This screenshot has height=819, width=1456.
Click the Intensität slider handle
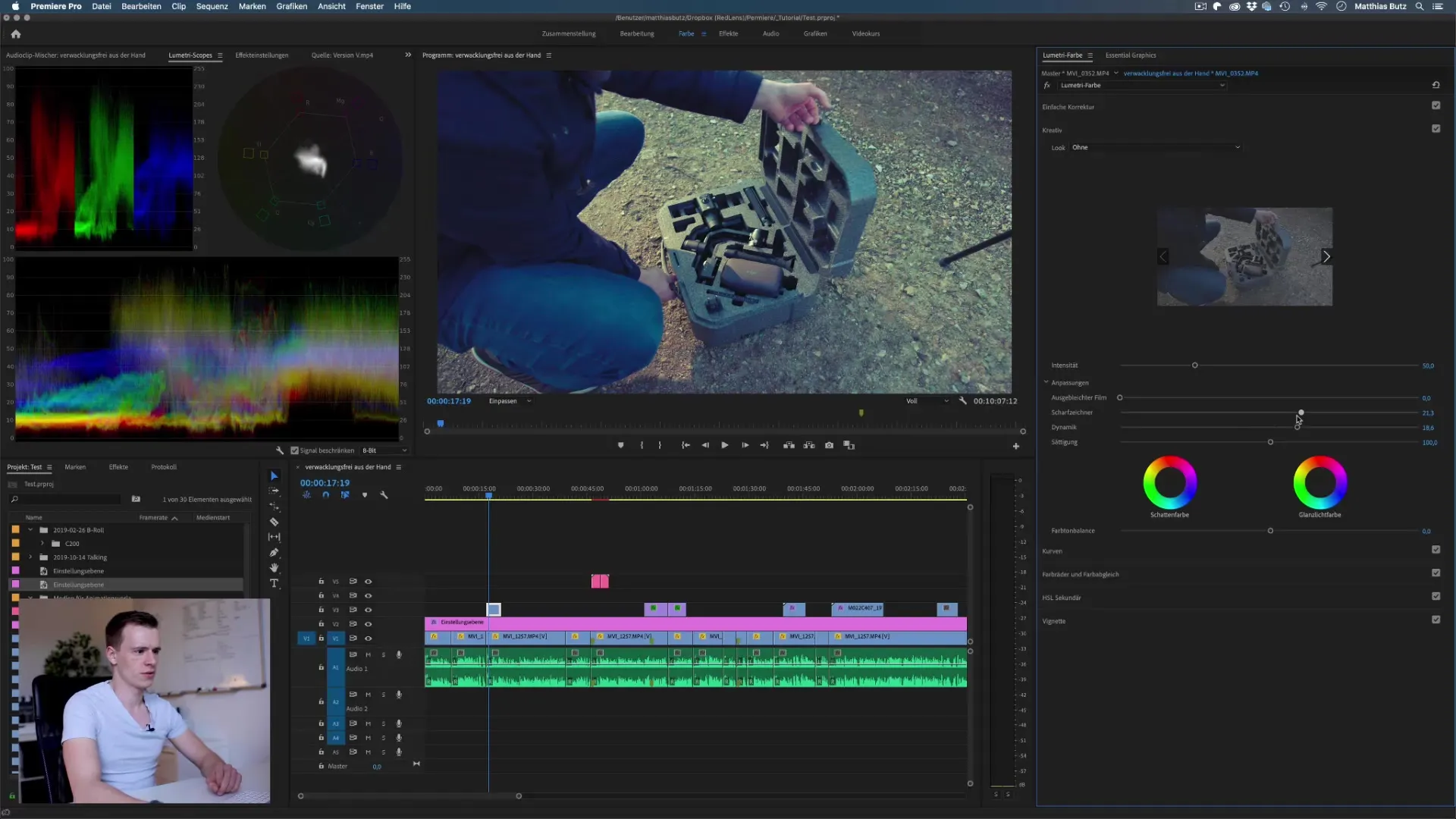point(1195,366)
